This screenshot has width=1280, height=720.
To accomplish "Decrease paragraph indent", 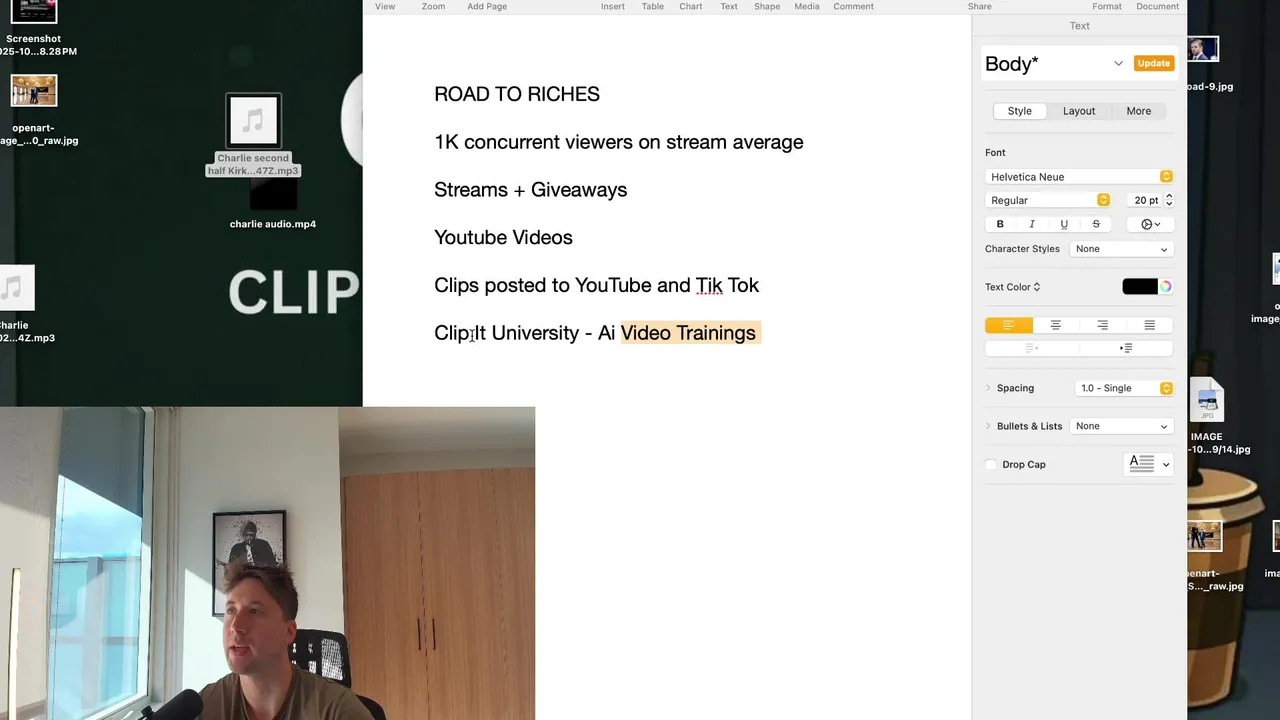I will click(1032, 348).
